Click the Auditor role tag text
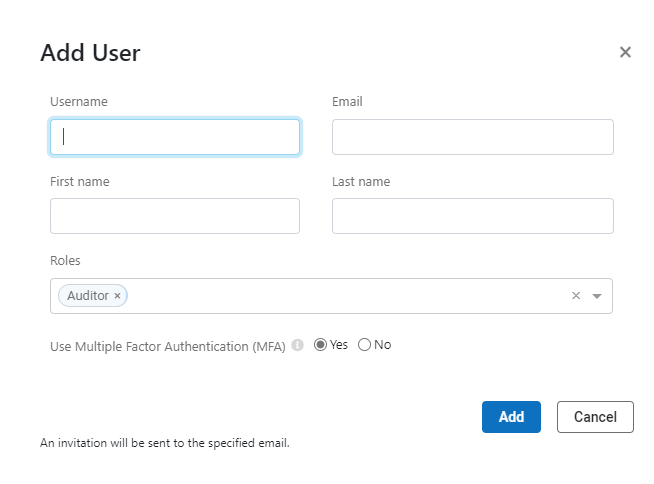654x484 pixels. (x=88, y=296)
